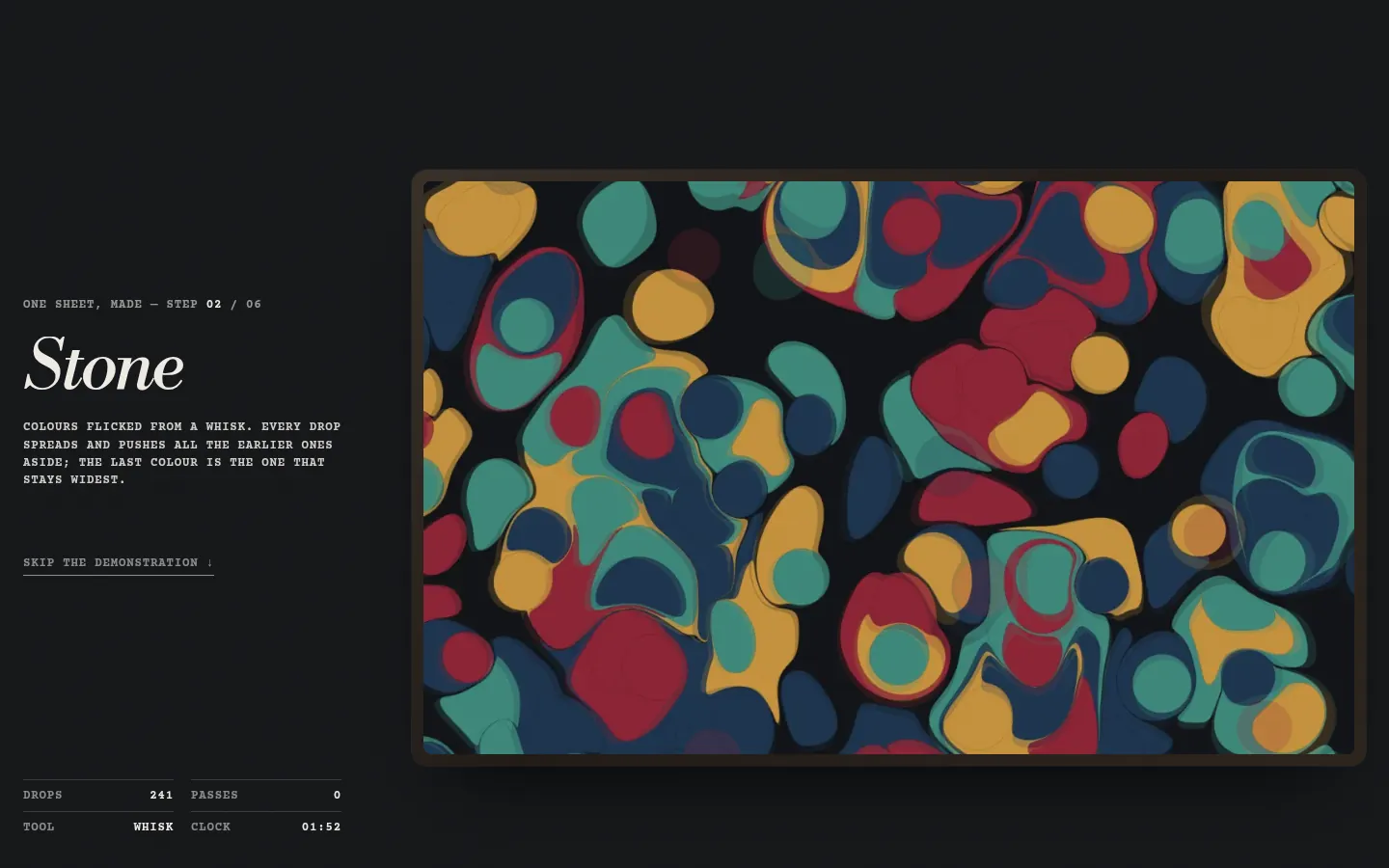Click the marbled paint canvas

click(x=888, y=468)
